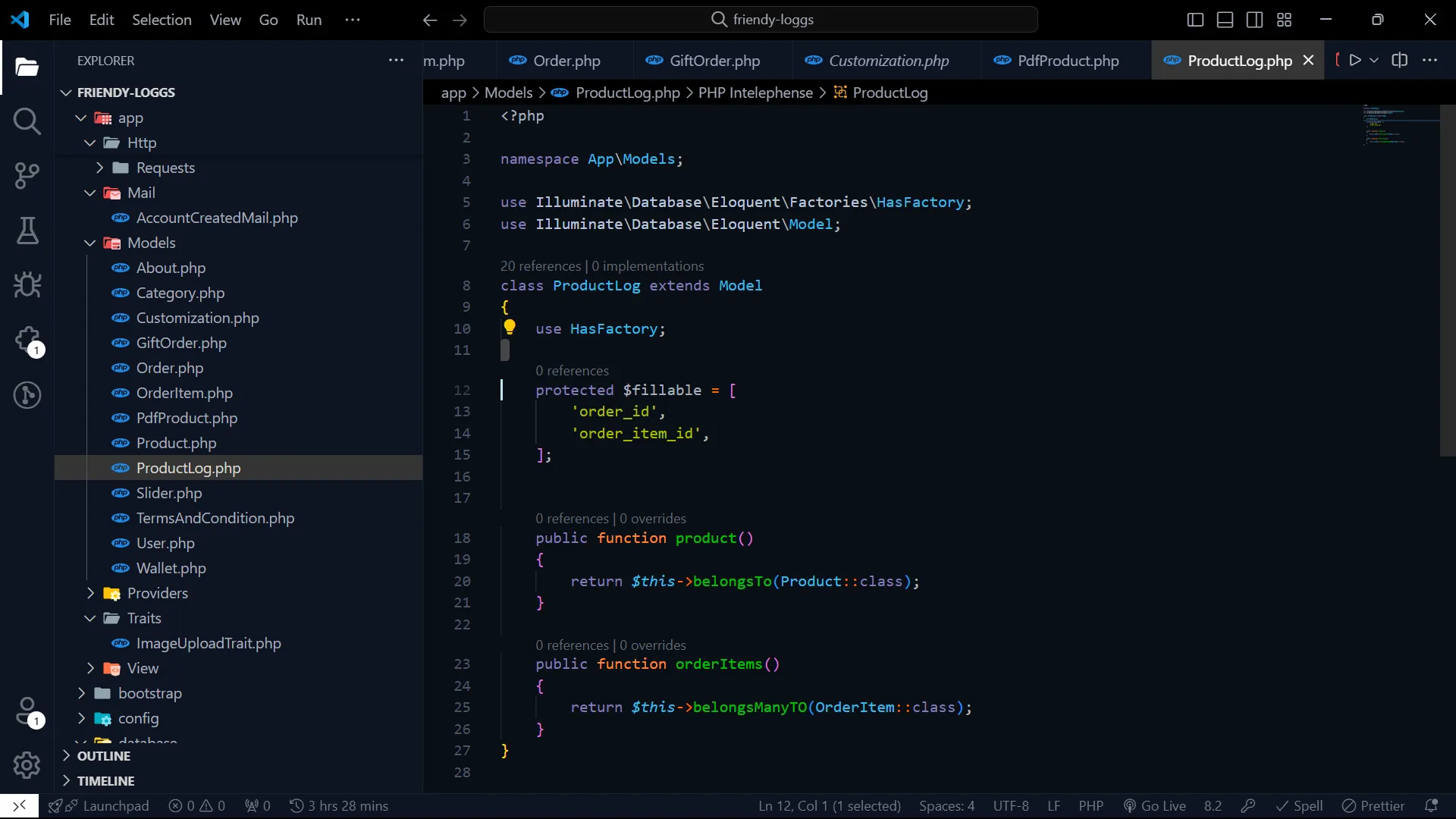Open the Run and Debug view

[x=27, y=285]
